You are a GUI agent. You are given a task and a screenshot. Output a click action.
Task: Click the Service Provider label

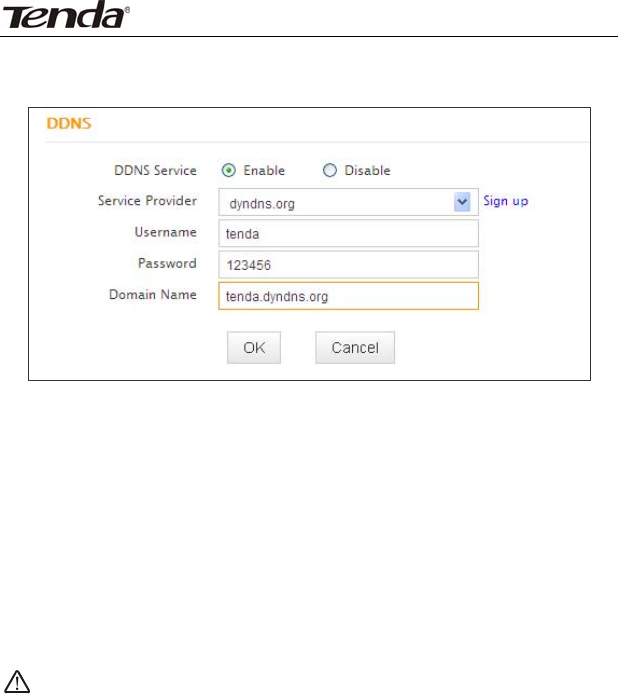(147, 201)
